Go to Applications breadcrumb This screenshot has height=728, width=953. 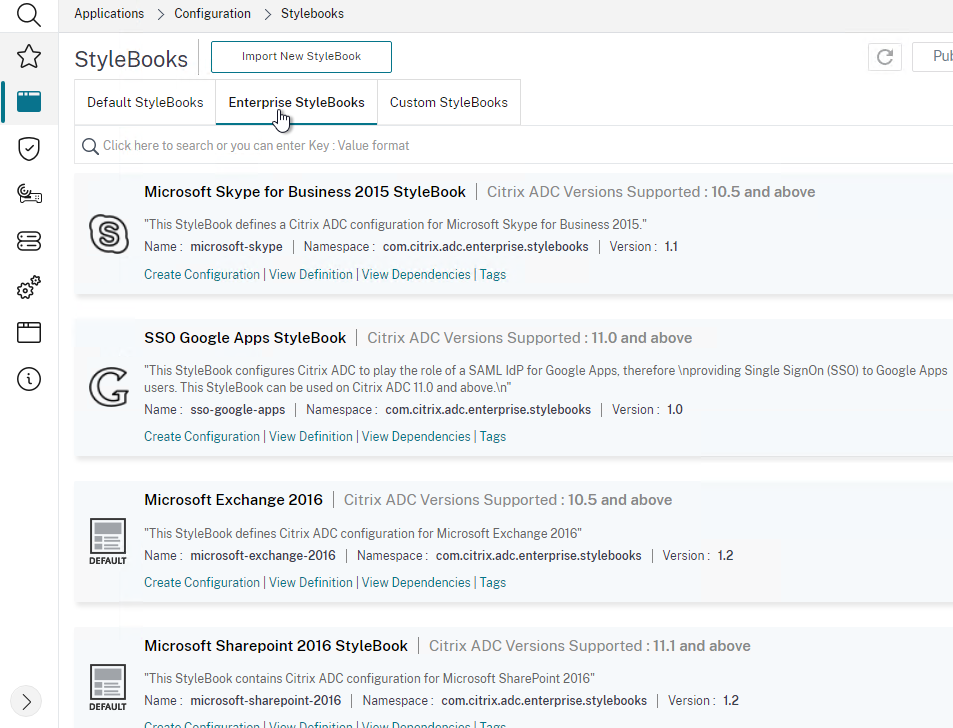(x=109, y=13)
